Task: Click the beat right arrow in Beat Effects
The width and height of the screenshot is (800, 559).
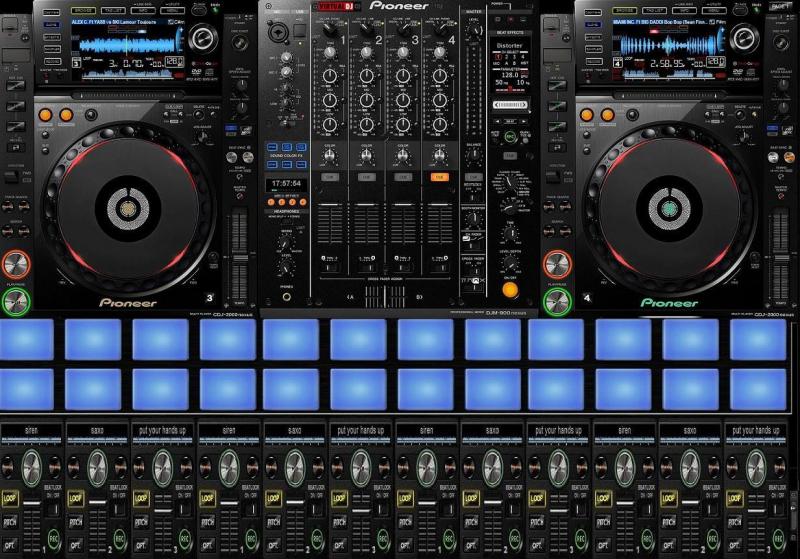Action: [x=522, y=121]
